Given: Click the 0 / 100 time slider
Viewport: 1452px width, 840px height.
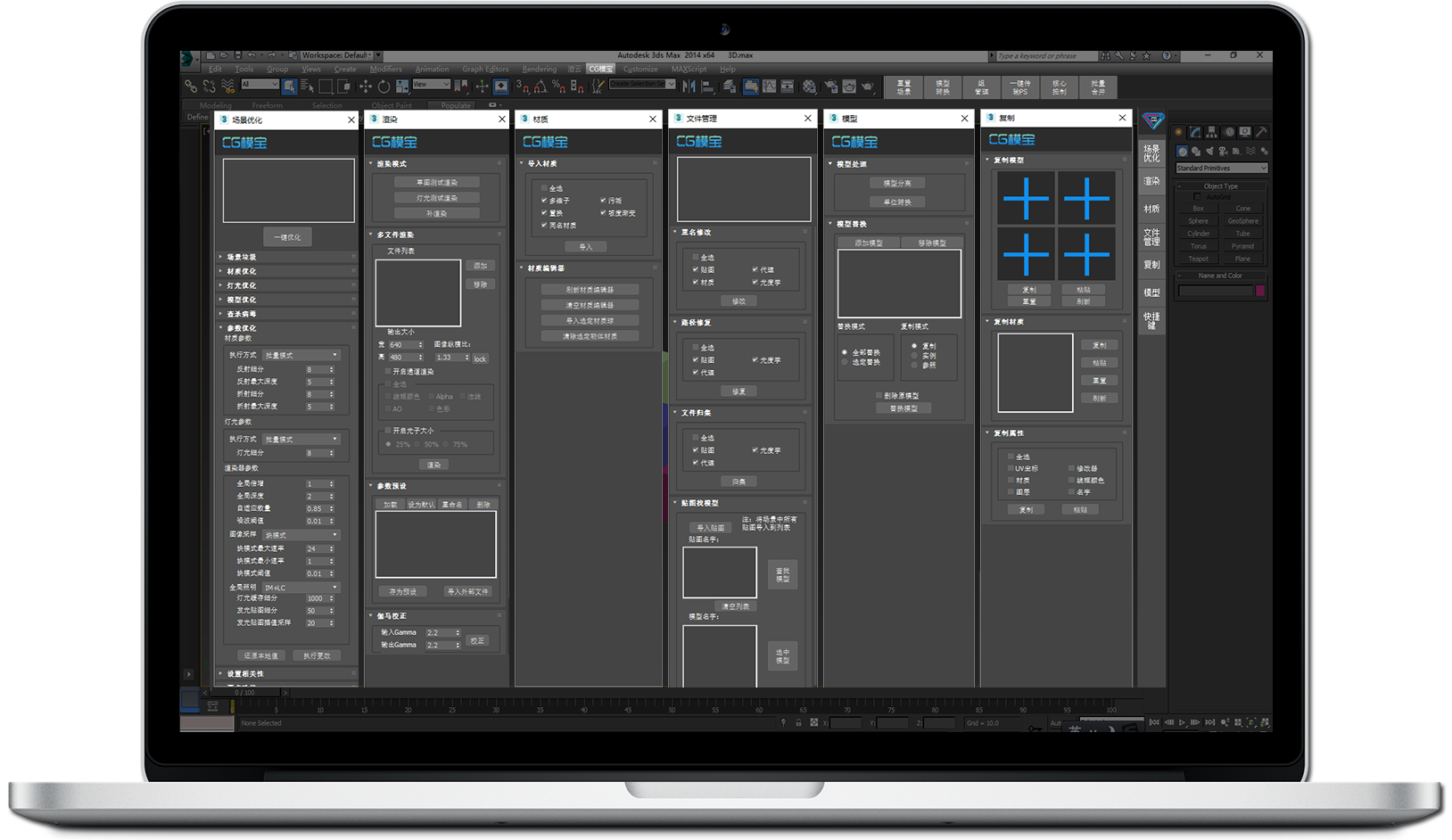Looking at the screenshot, I should [244, 692].
